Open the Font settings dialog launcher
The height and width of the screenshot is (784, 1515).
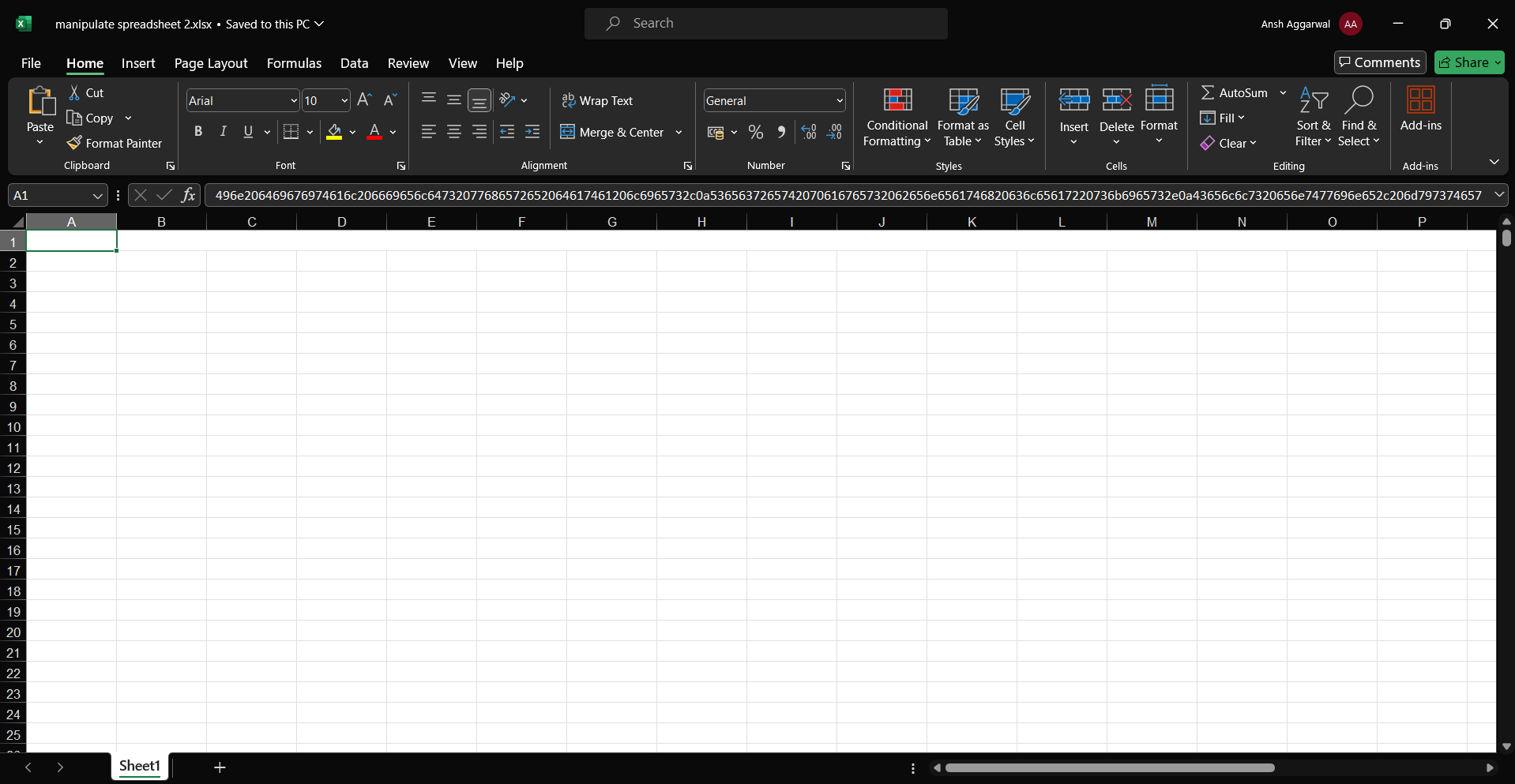click(401, 166)
